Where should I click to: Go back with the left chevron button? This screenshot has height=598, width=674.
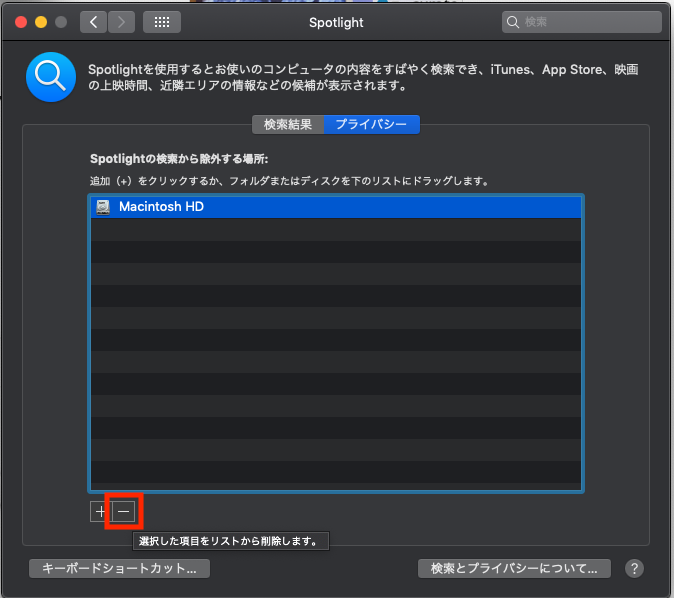[93, 22]
